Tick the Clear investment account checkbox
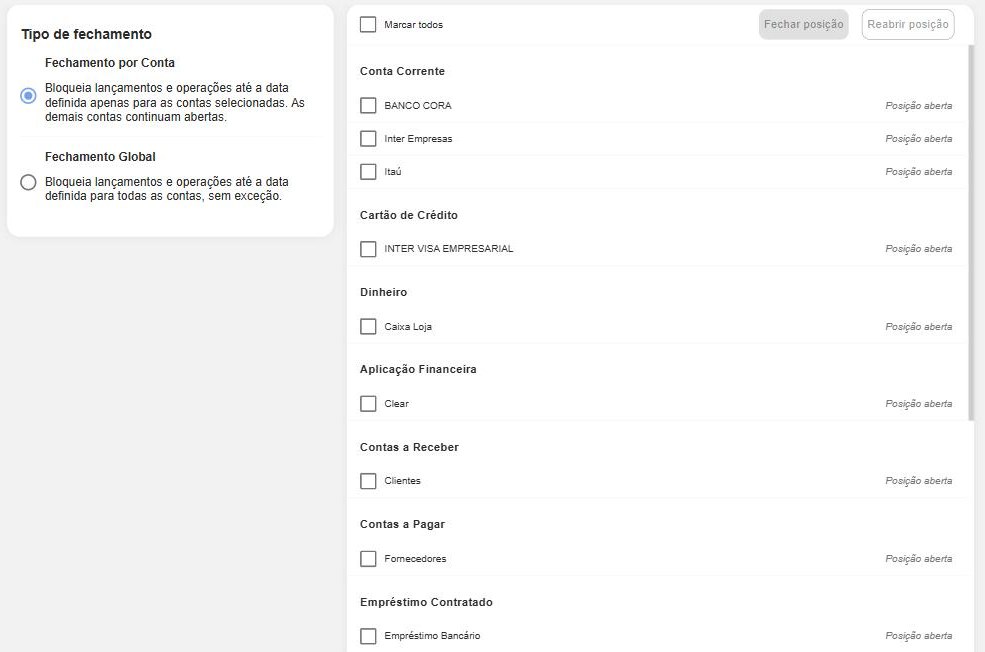 point(368,403)
